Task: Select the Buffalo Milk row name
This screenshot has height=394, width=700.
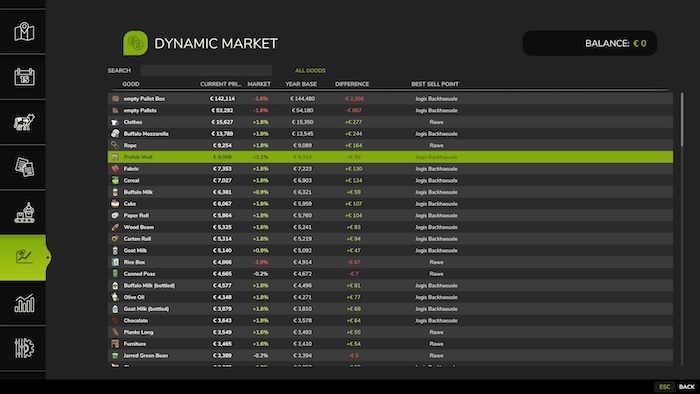Action: (138, 192)
